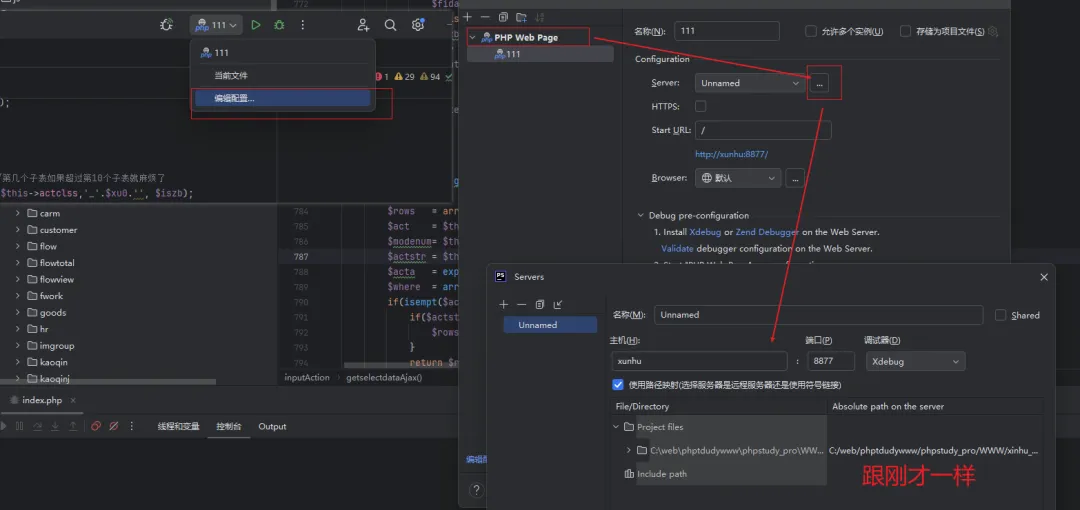Click the Start URL input field
The height and width of the screenshot is (510, 1080).
763,130
